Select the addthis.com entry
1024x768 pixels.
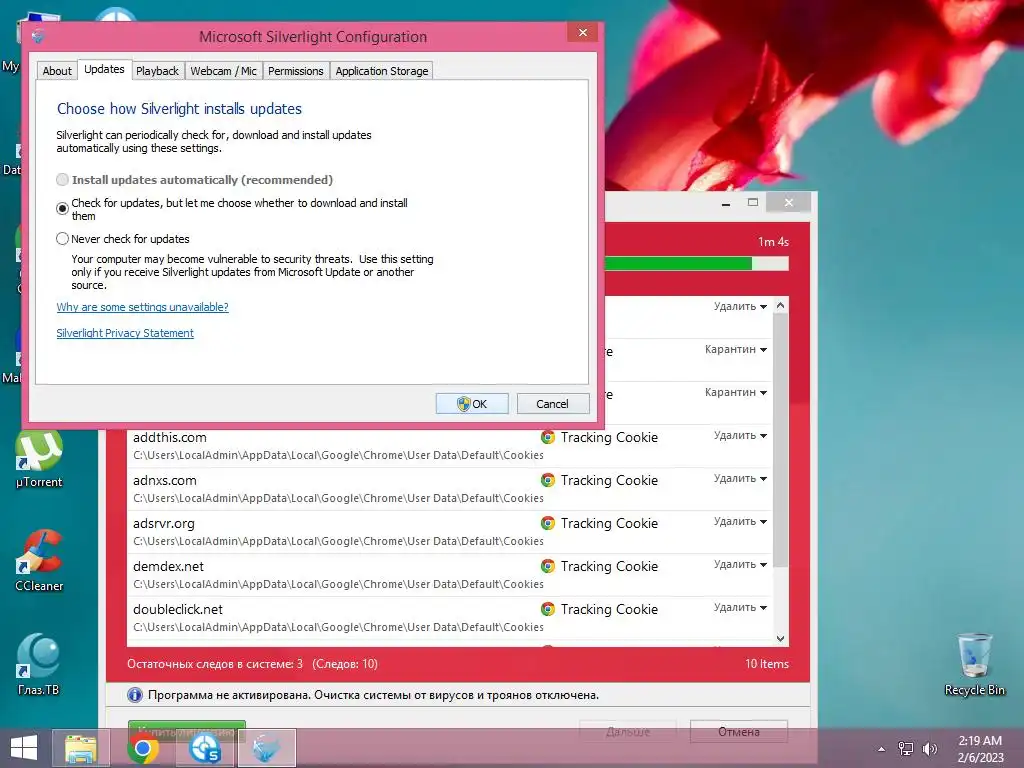(450, 446)
